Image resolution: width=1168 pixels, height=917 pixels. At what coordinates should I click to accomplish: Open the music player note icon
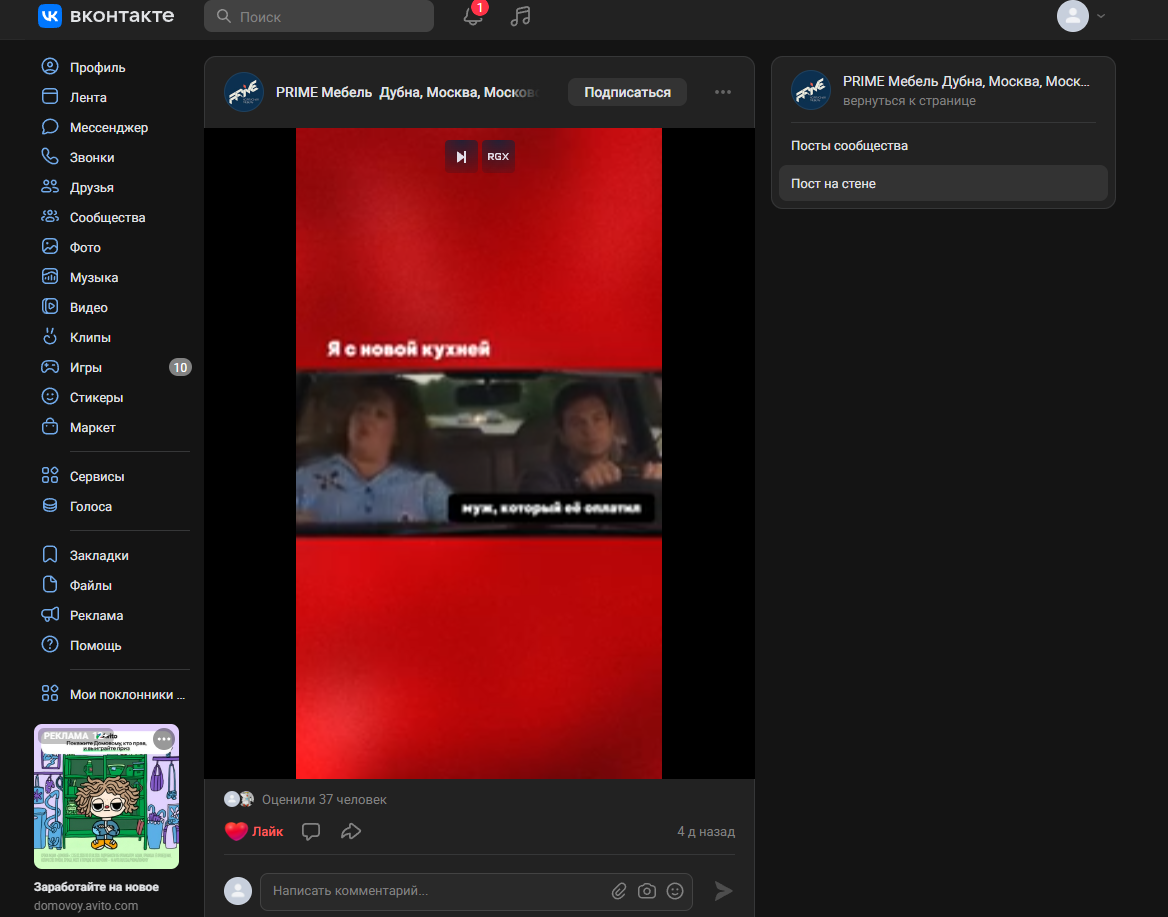pyautogui.click(x=520, y=16)
